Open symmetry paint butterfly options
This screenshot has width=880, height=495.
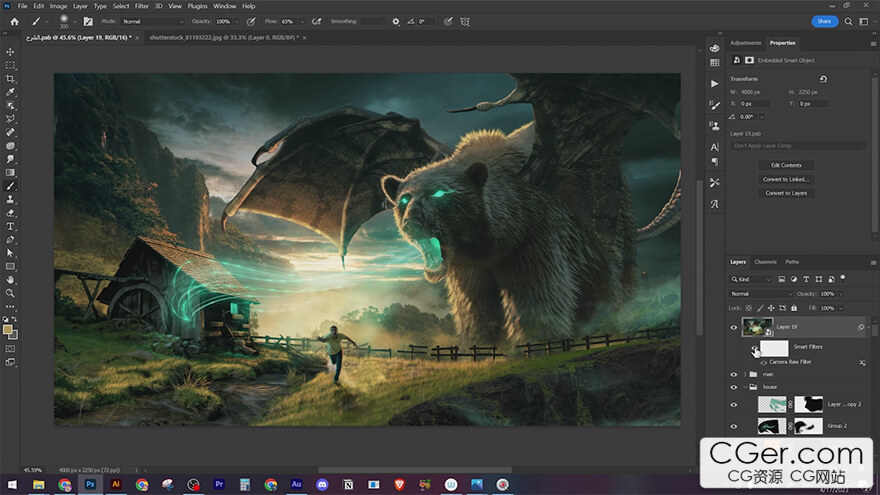[465, 21]
